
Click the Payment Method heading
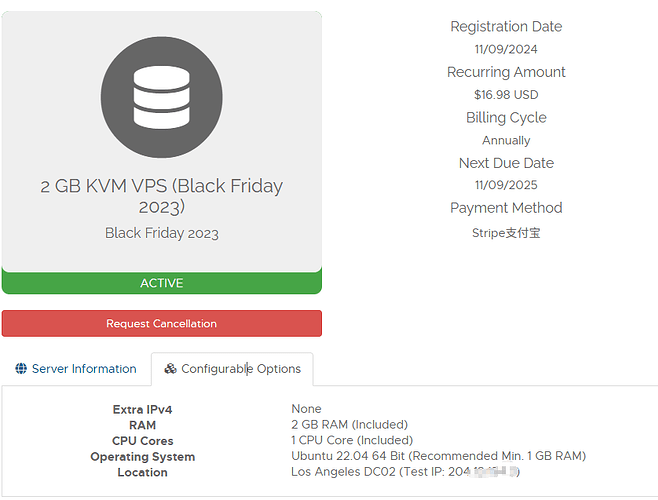click(x=506, y=208)
